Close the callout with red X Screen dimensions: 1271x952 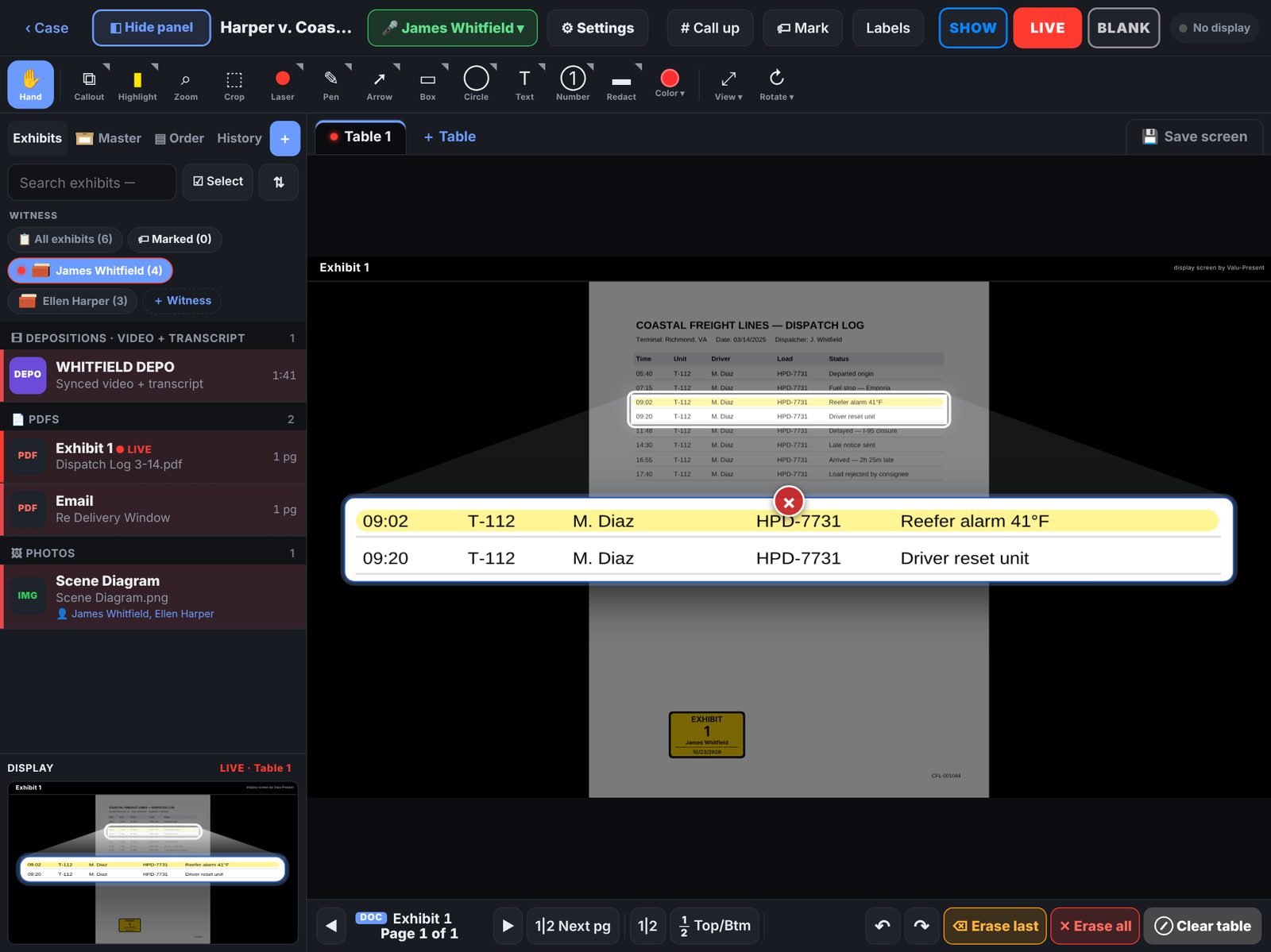click(x=789, y=502)
